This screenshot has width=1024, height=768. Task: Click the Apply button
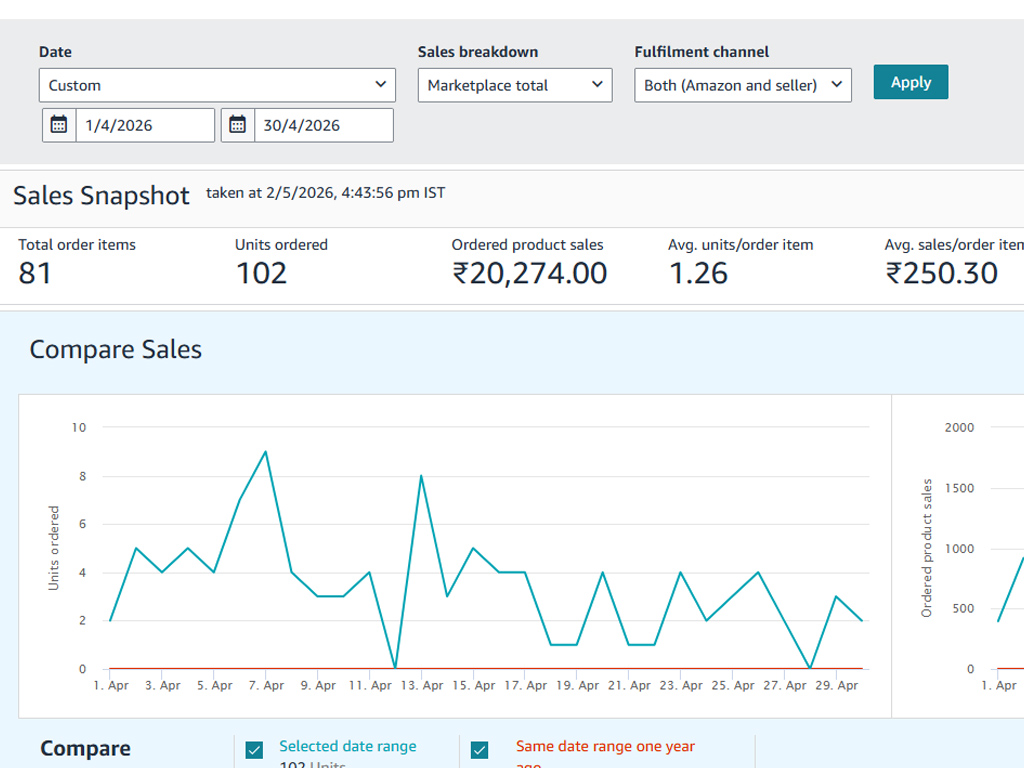(x=910, y=82)
